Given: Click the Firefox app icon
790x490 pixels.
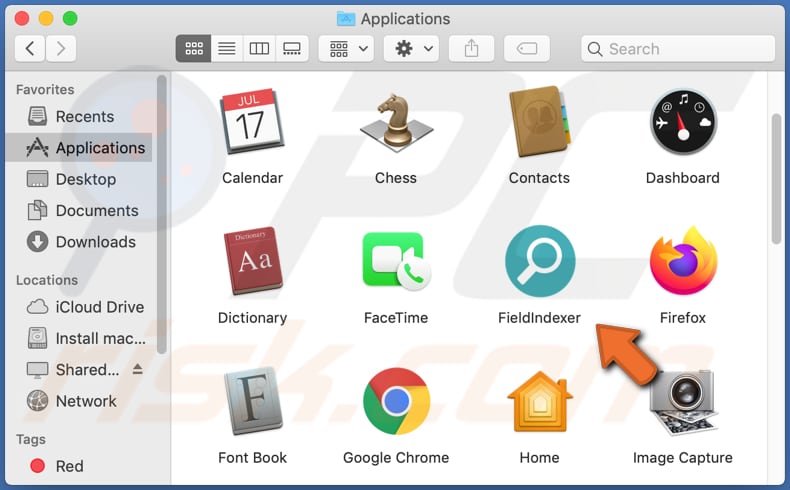Looking at the screenshot, I should point(683,261).
